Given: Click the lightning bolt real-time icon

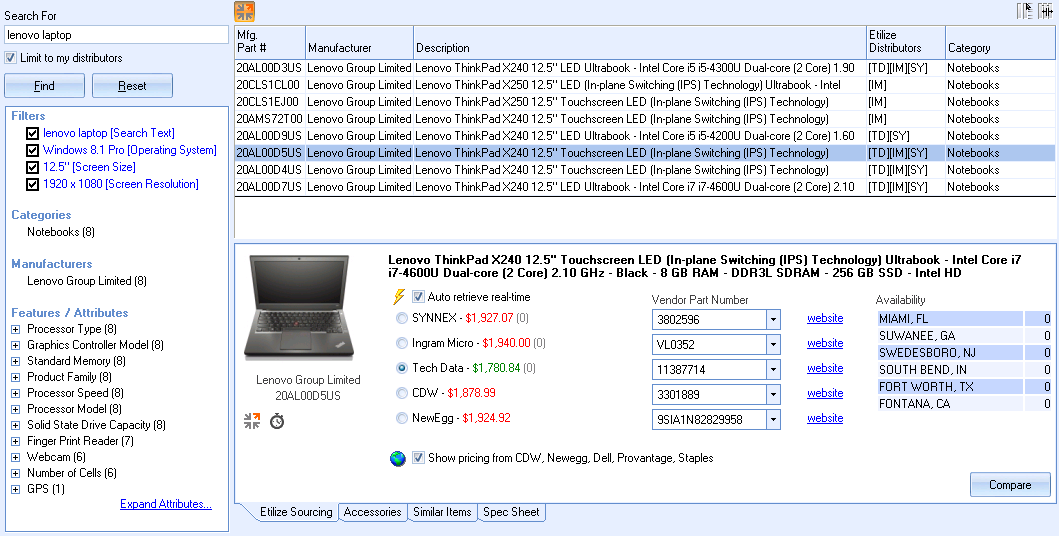Looking at the screenshot, I should click(x=400, y=297).
